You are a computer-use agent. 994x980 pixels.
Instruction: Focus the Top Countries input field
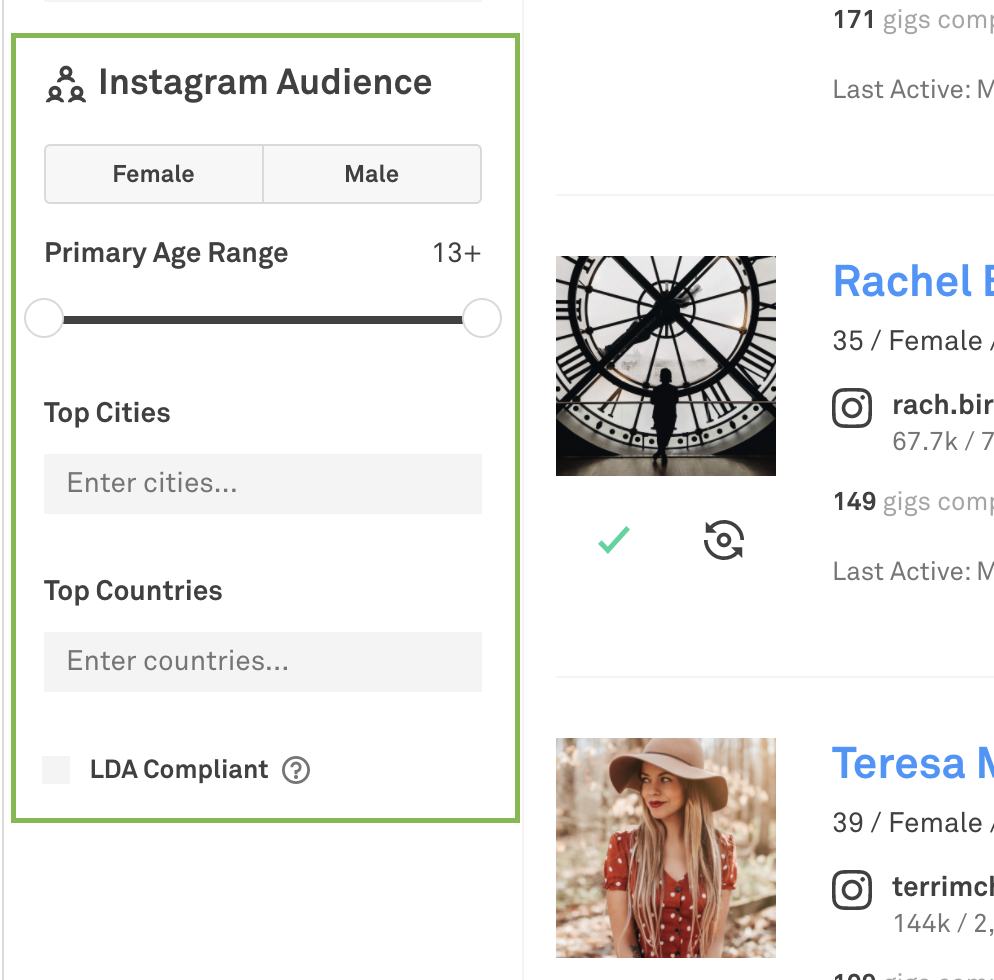coord(263,662)
